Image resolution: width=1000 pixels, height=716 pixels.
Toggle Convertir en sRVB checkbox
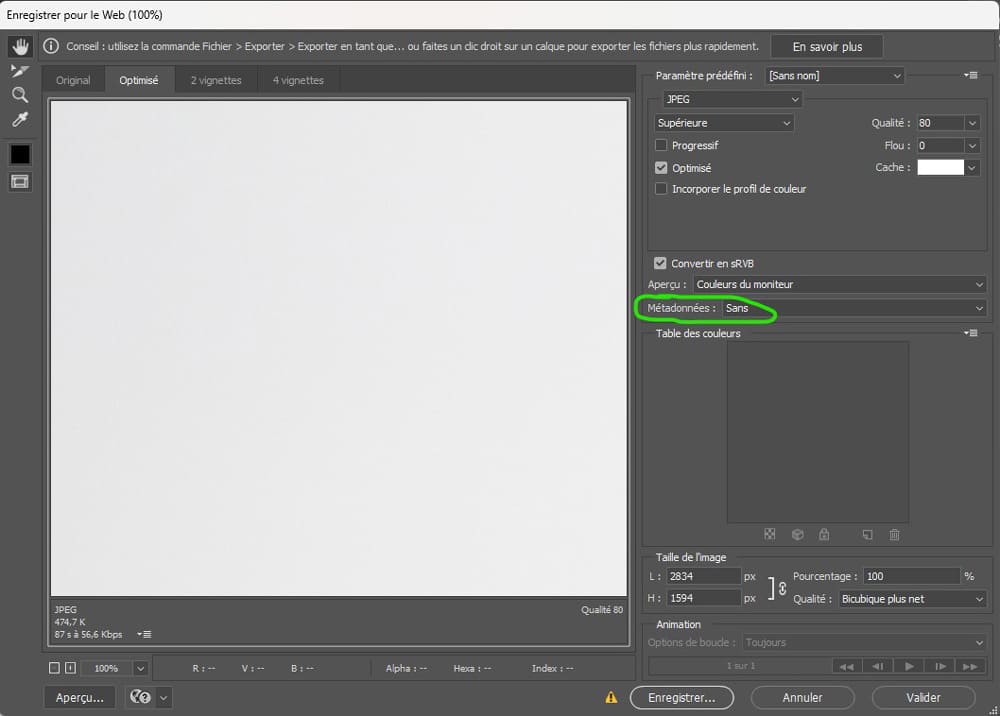[660, 264]
